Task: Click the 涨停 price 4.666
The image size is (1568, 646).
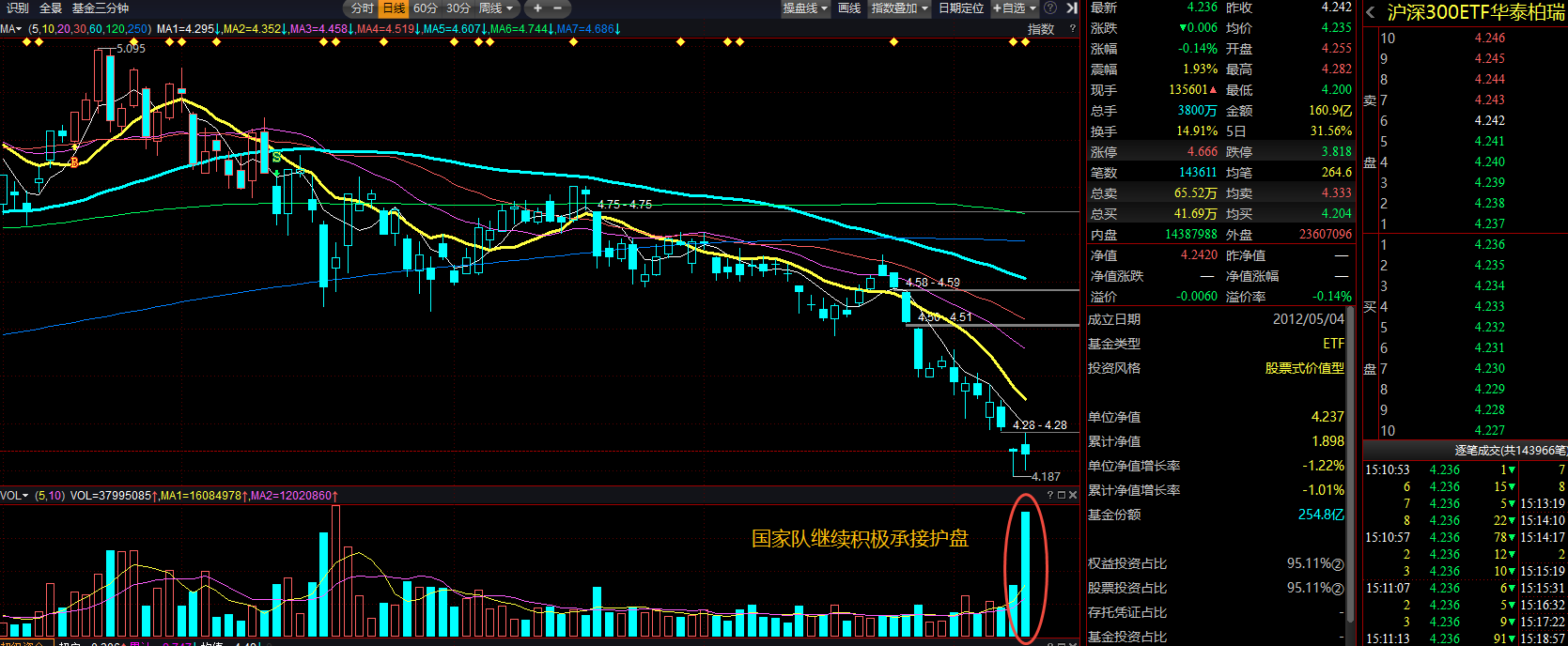Action: pos(1203,151)
